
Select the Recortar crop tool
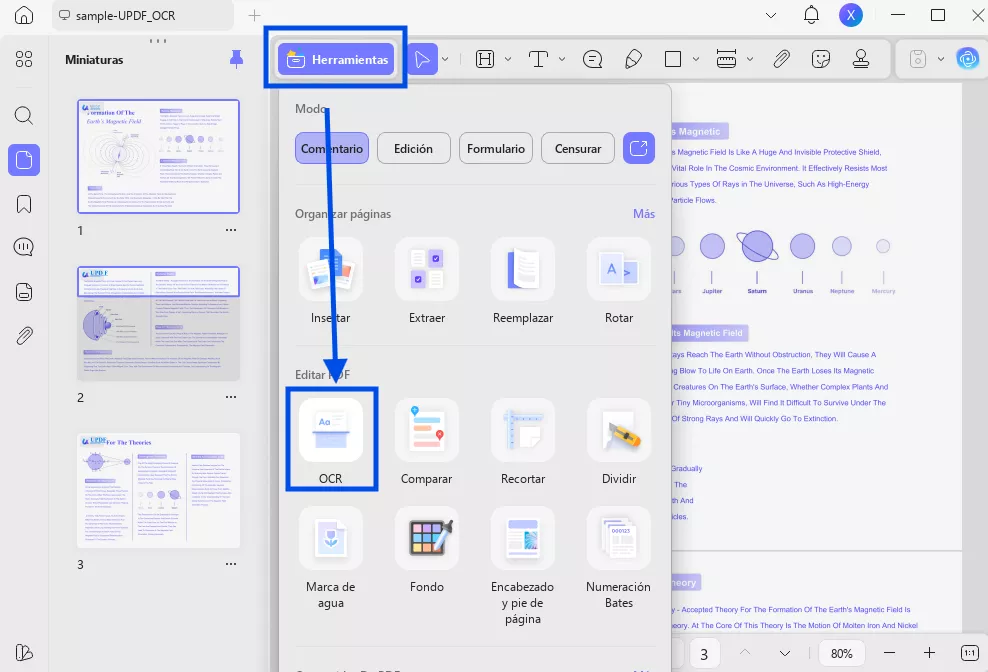pos(523,440)
